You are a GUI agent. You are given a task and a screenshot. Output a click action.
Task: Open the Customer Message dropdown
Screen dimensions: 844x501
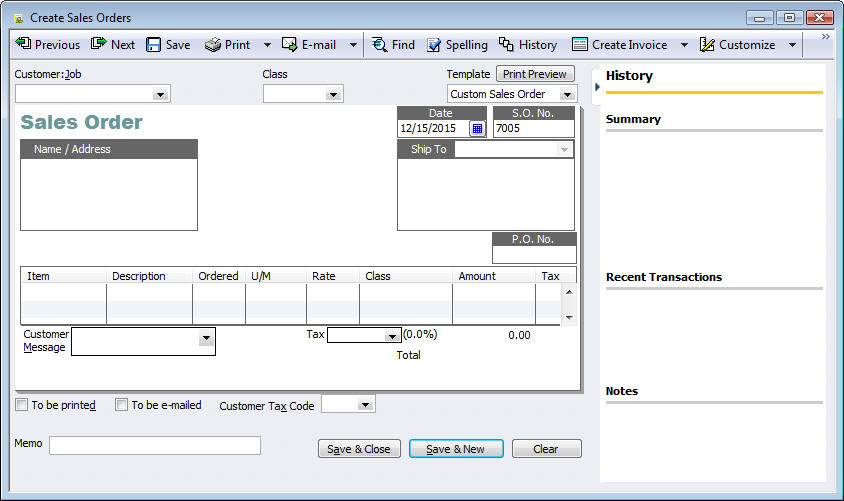[x=206, y=338]
